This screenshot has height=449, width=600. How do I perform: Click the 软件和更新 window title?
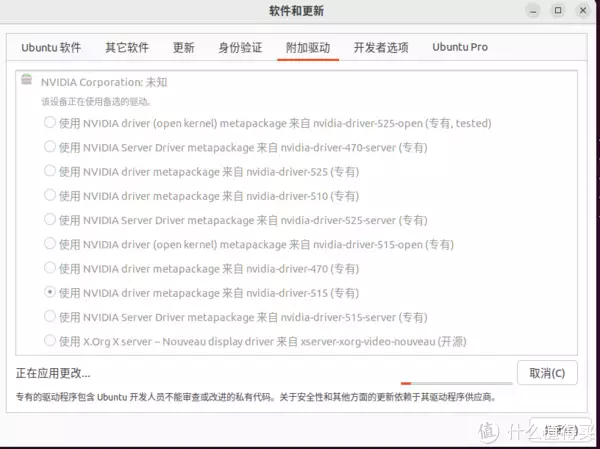coord(297,11)
